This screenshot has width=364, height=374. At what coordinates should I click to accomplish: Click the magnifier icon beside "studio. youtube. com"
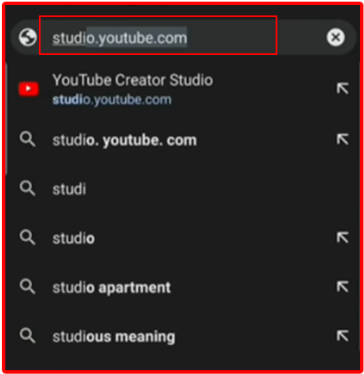[27, 139]
